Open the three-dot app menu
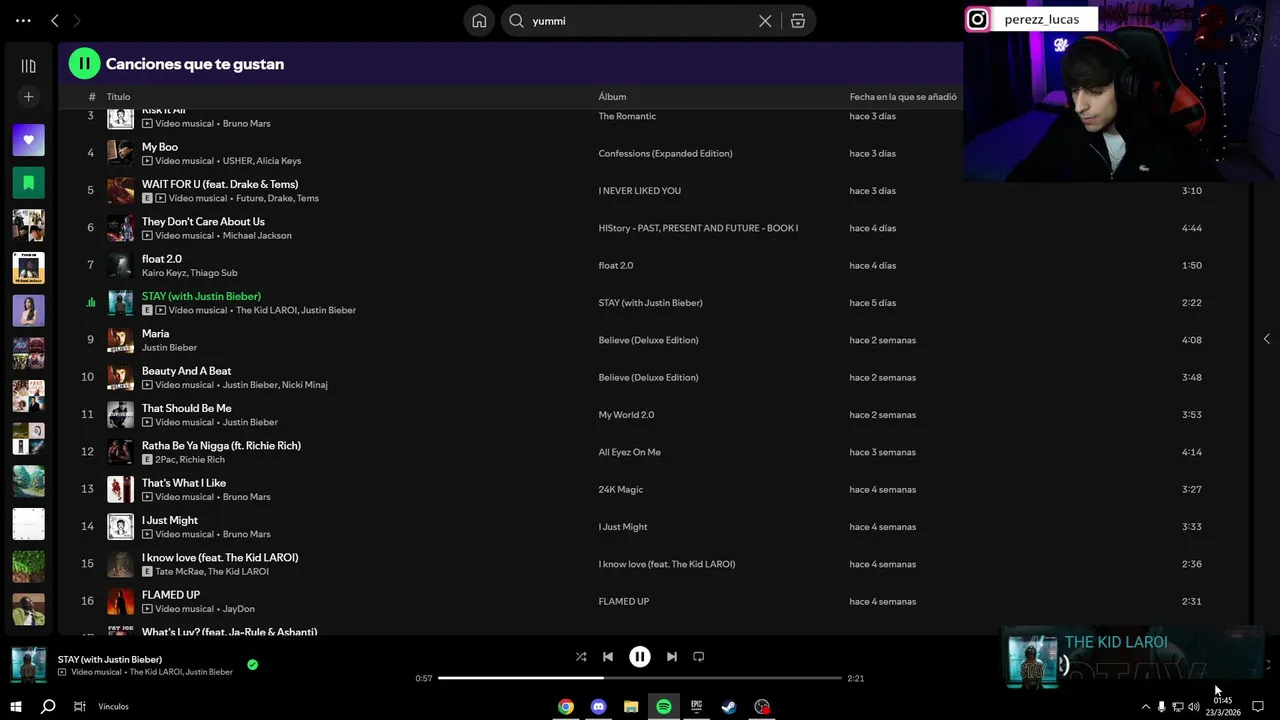1280x720 pixels. [23, 20]
